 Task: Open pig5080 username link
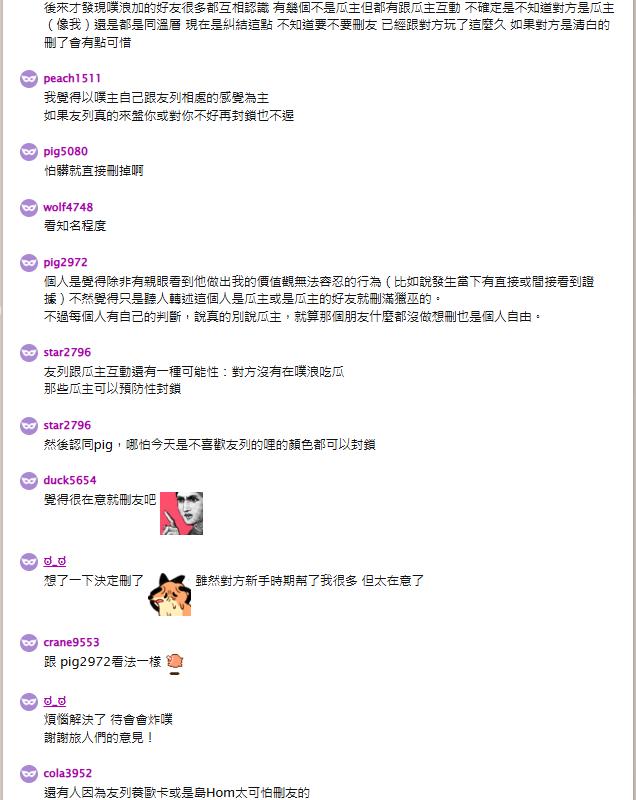(65, 152)
